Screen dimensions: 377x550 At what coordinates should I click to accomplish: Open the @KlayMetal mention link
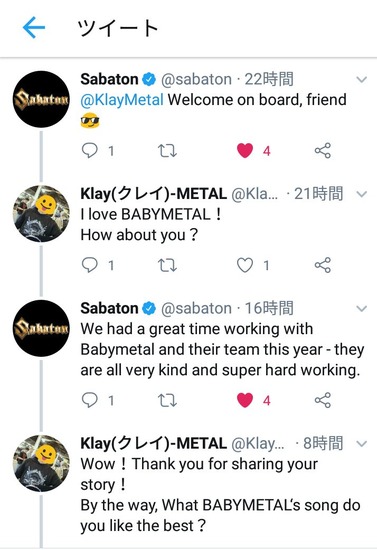coord(122,100)
